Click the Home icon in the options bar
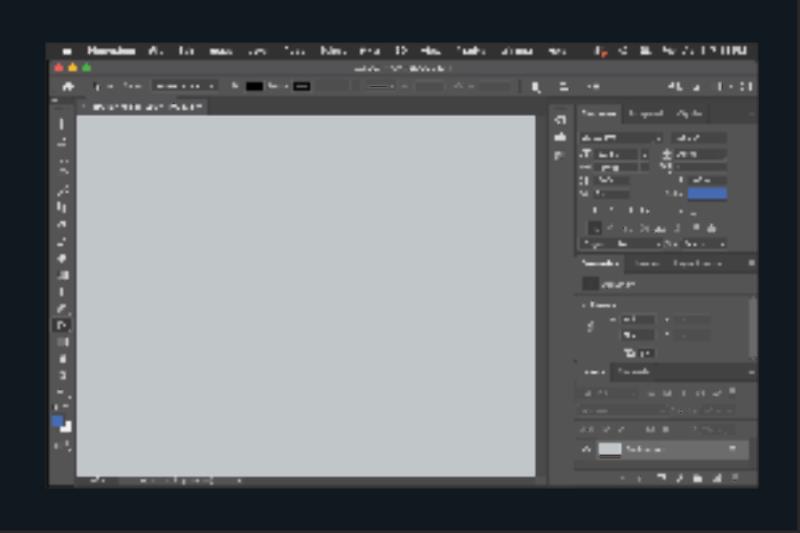The height and width of the screenshot is (533, 800). (x=68, y=86)
